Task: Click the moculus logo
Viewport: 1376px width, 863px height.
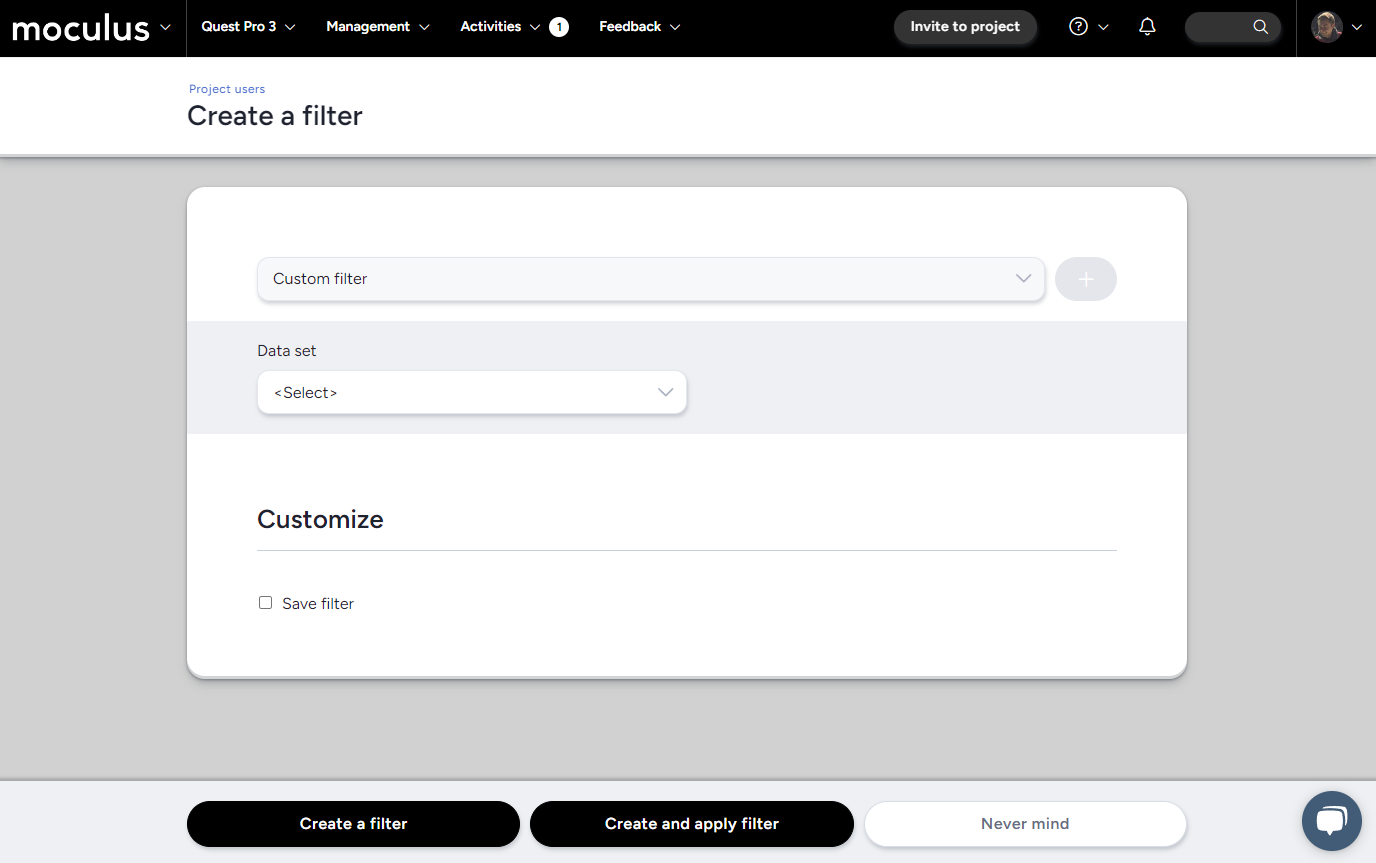Action: click(80, 28)
